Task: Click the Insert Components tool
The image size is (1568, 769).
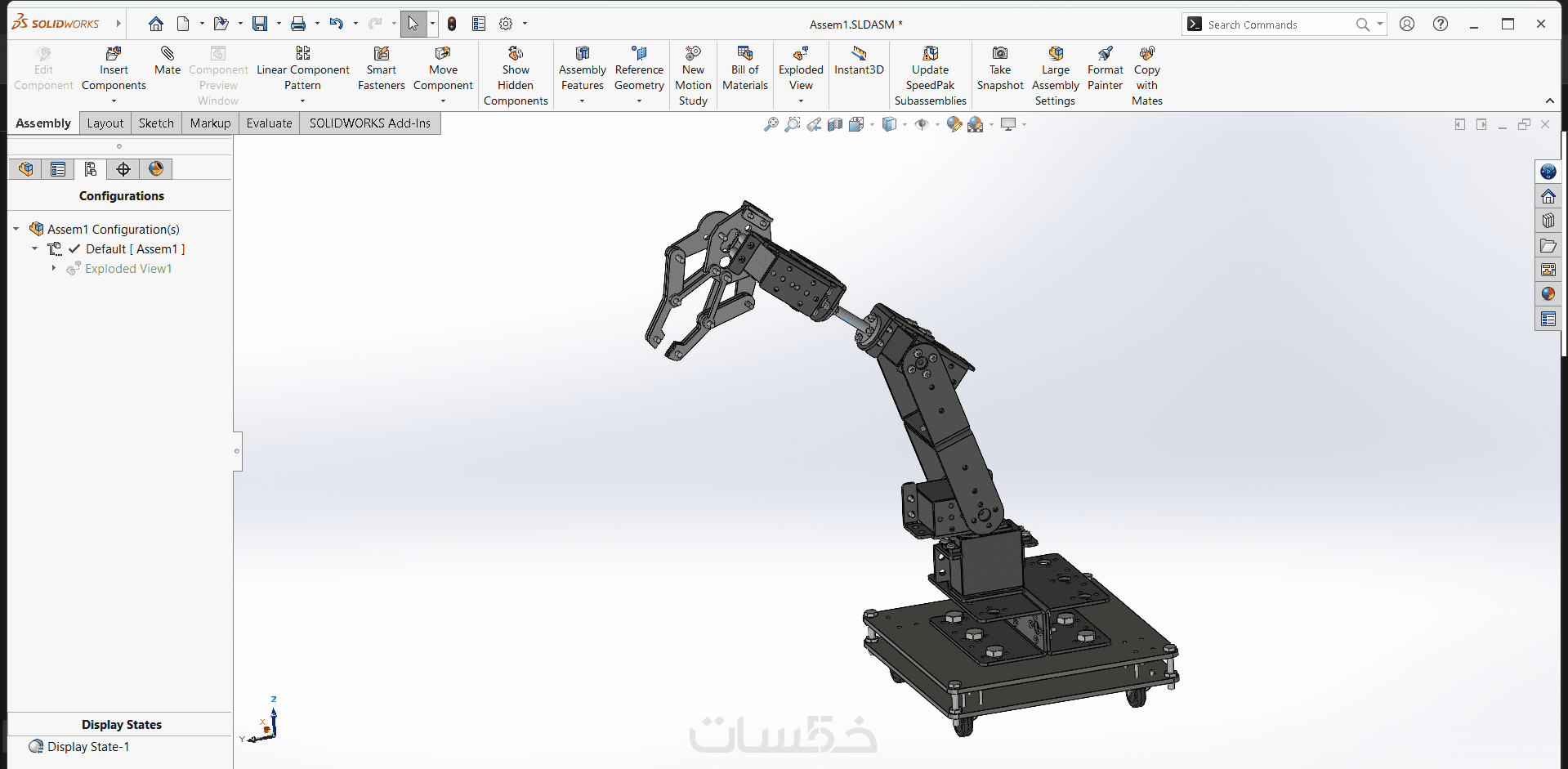Action: pos(114,69)
